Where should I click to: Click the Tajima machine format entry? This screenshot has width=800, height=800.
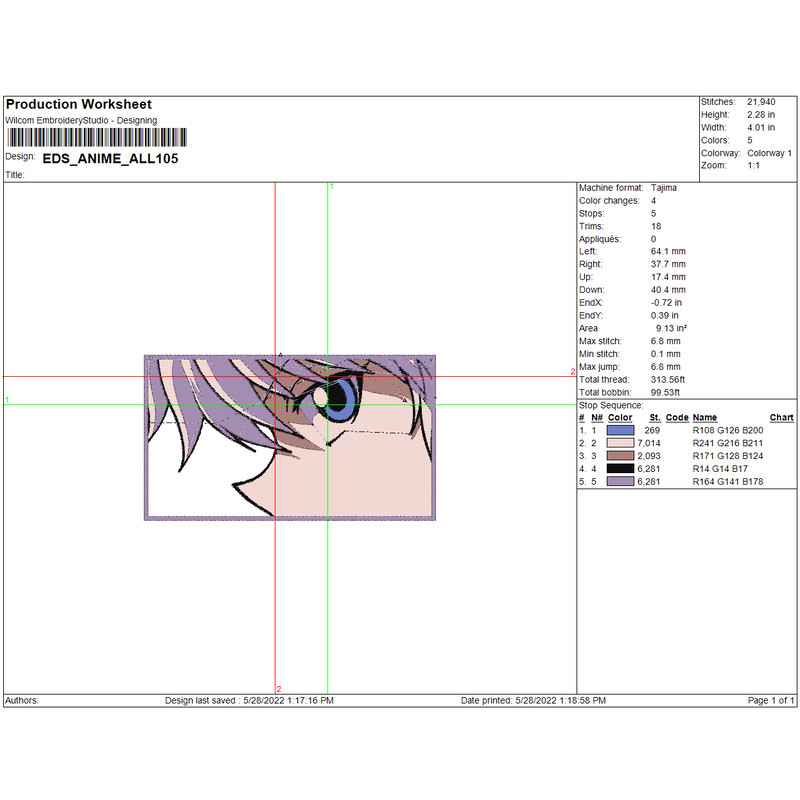click(x=664, y=188)
